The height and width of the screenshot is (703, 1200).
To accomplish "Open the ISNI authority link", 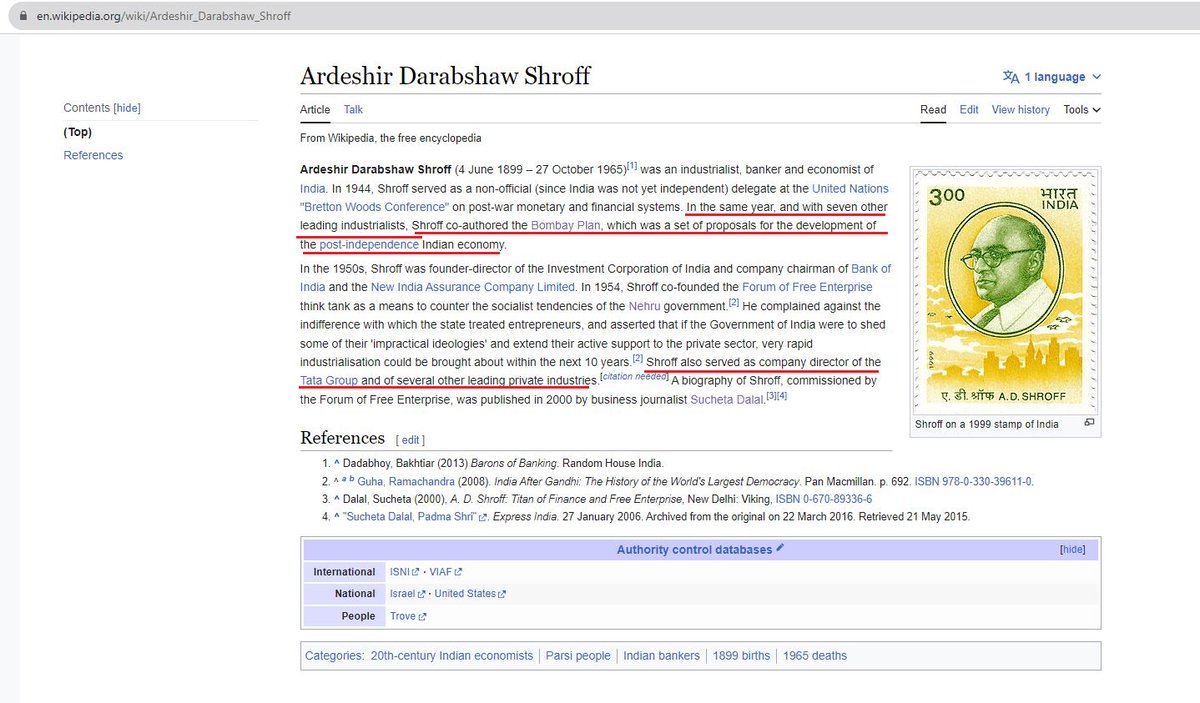I will 405,572.
